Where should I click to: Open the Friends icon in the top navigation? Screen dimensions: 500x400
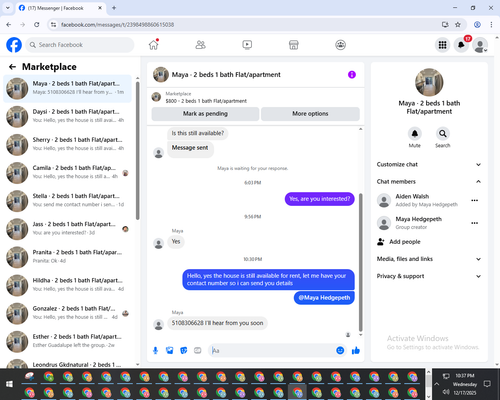tap(200, 45)
